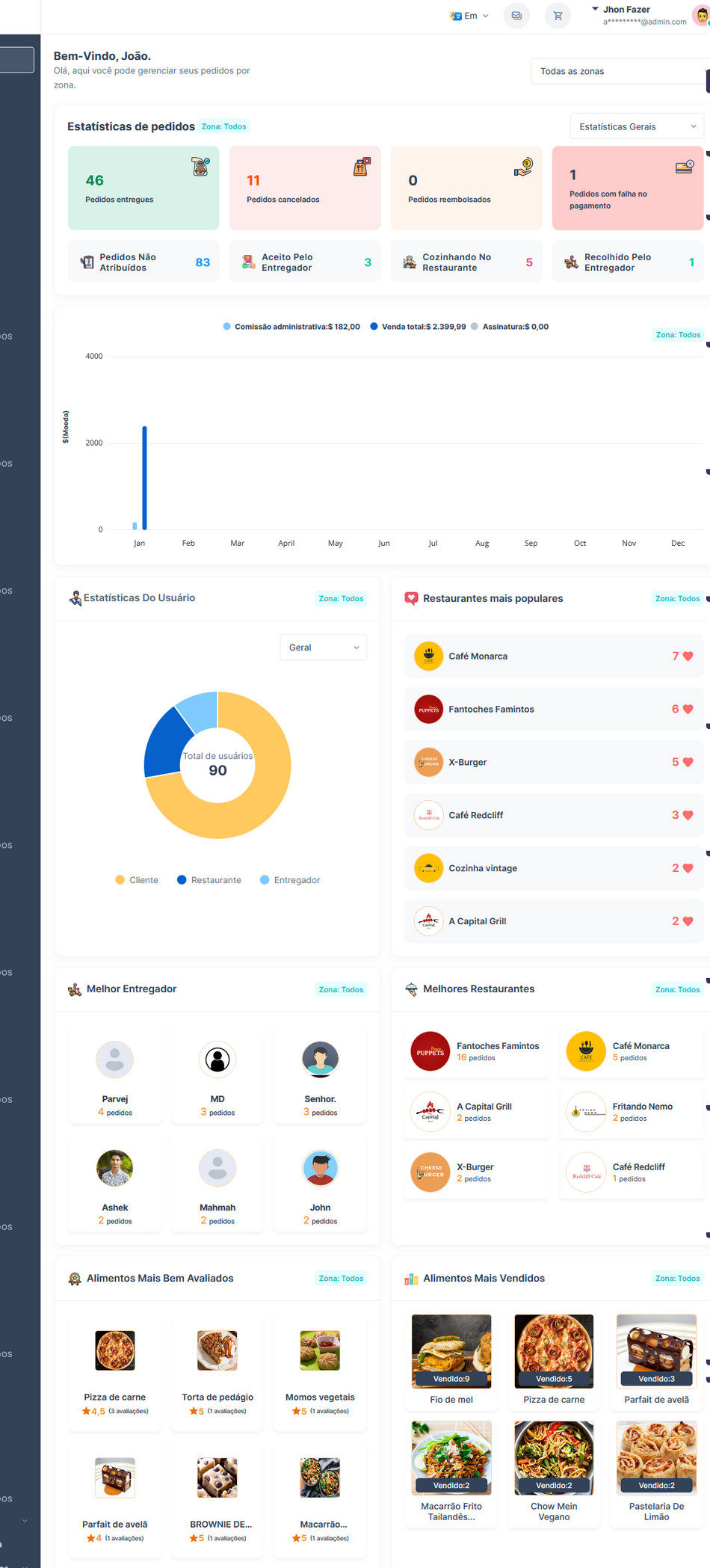The image size is (710, 1568).
Task: Click the Recolhido Pelo Entregador scooter icon
Action: point(571,262)
